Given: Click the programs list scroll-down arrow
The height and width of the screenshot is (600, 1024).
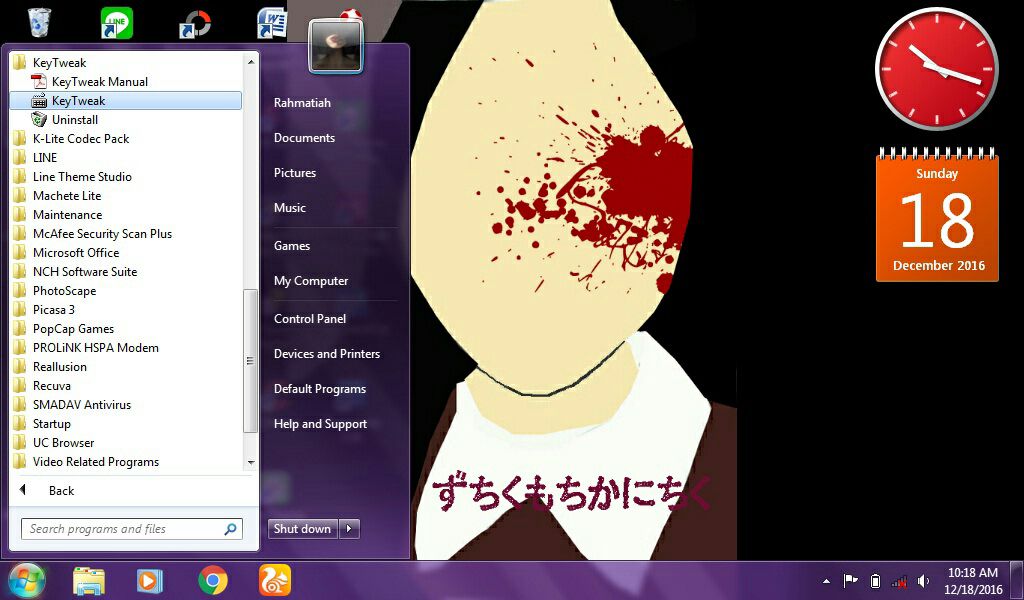Looking at the screenshot, I should [x=251, y=463].
